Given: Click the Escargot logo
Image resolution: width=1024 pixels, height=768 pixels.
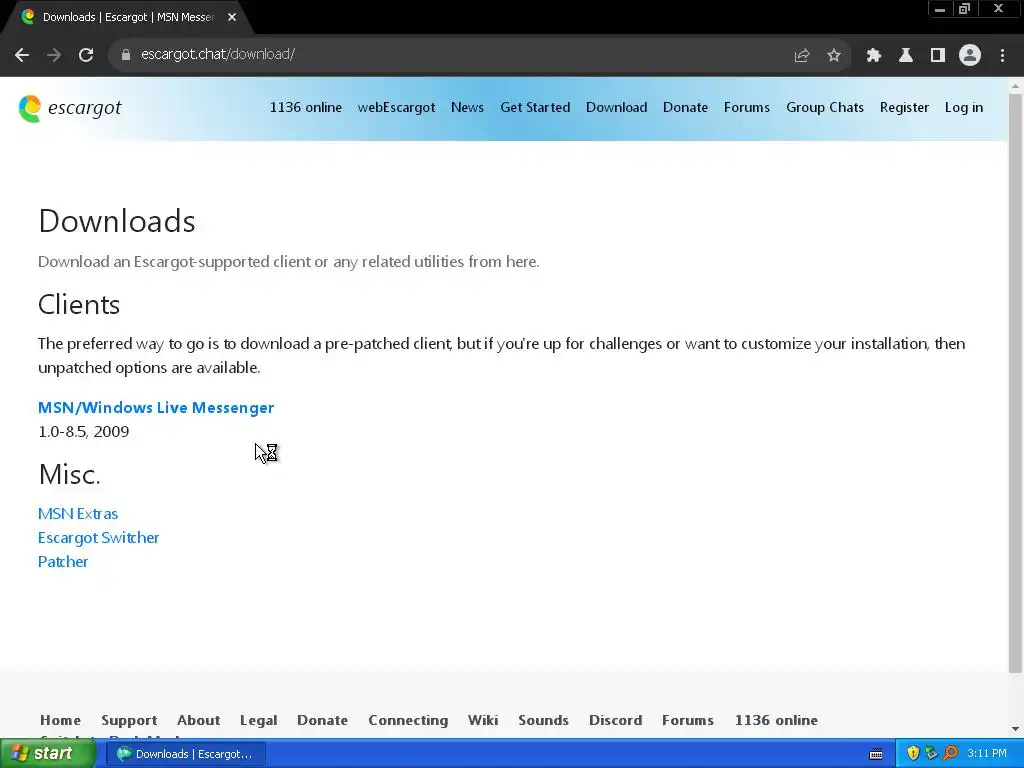Looking at the screenshot, I should [70, 108].
